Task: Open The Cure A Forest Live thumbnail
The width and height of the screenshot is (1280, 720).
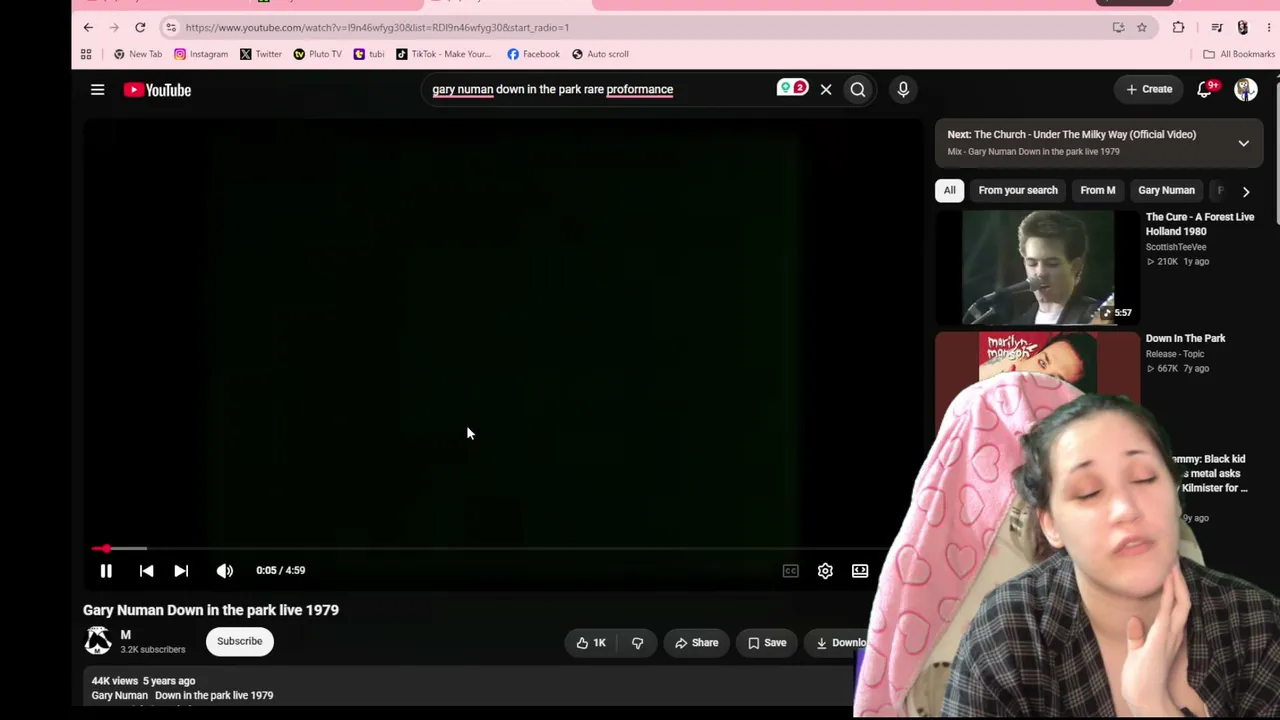Action: pyautogui.click(x=1037, y=268)
